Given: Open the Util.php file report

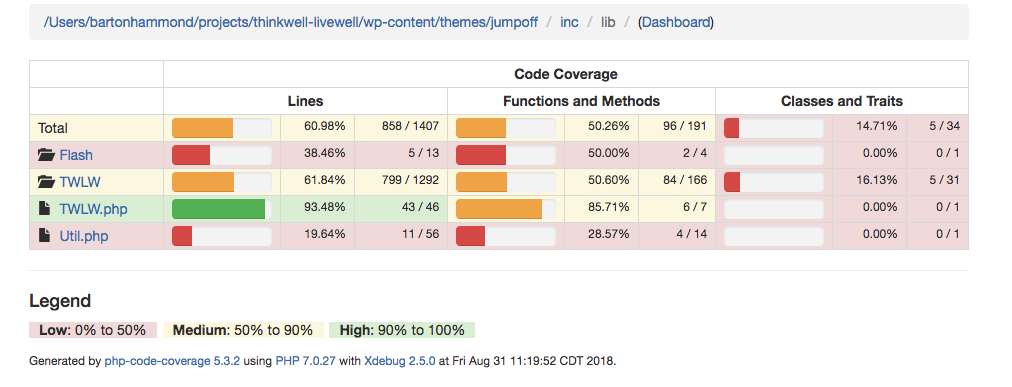Looking at the screenshot, I should (84, 236).
